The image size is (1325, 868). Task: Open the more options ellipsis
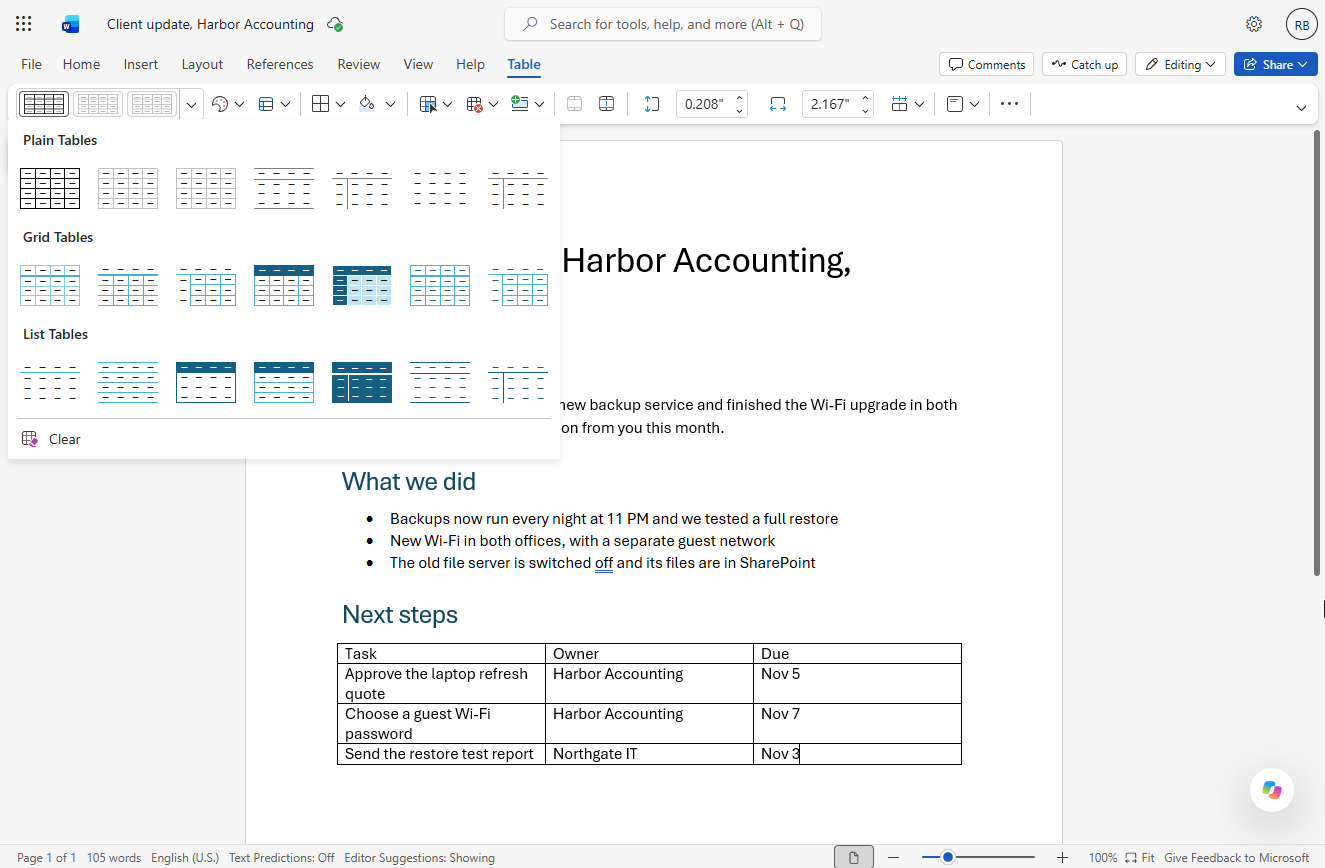point(1009,104)
